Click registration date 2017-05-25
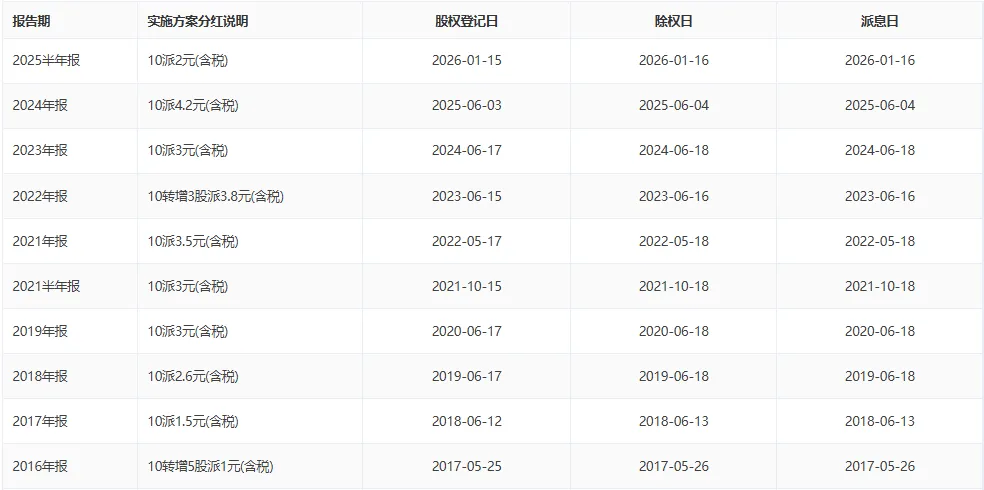Screen dimensions: 984x490 click(x=467, y=467)
